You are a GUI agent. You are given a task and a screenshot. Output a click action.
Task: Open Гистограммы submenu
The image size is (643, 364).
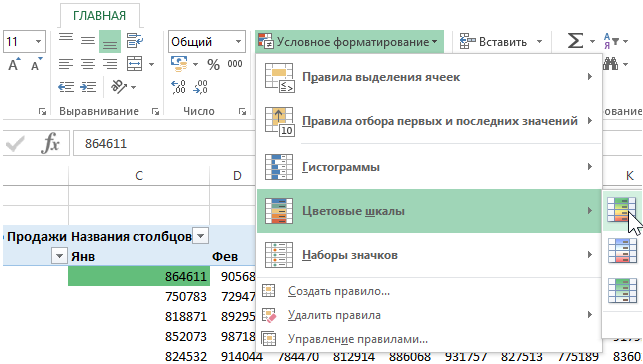click(x=429, y=167)
